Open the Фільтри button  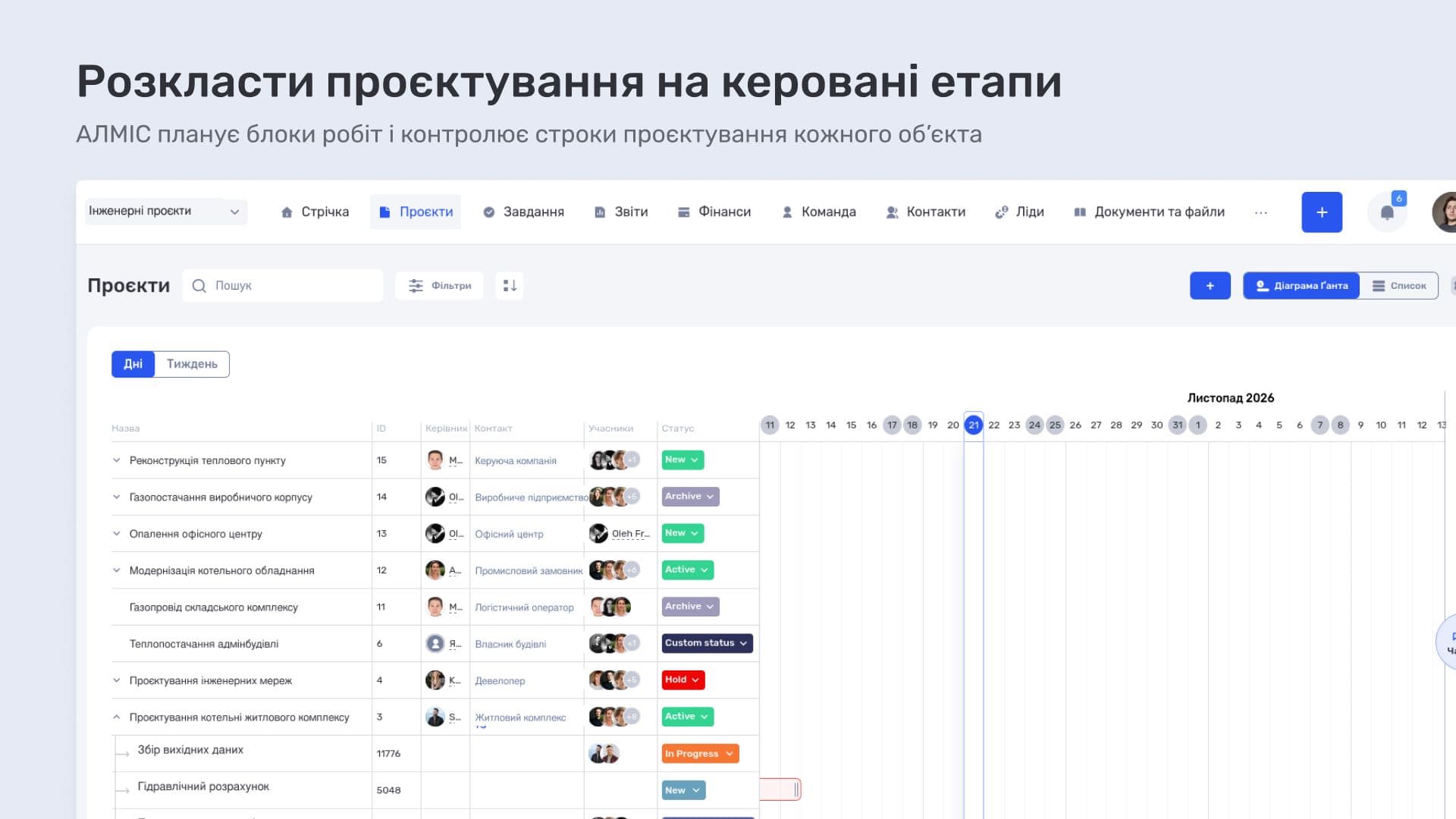pos(439,286)
